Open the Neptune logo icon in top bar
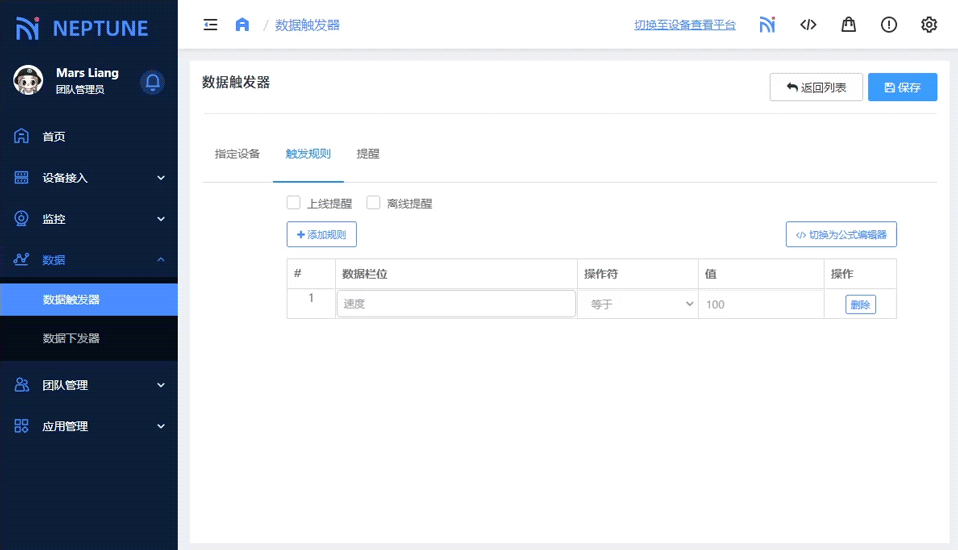 click(x=767, y=25)
